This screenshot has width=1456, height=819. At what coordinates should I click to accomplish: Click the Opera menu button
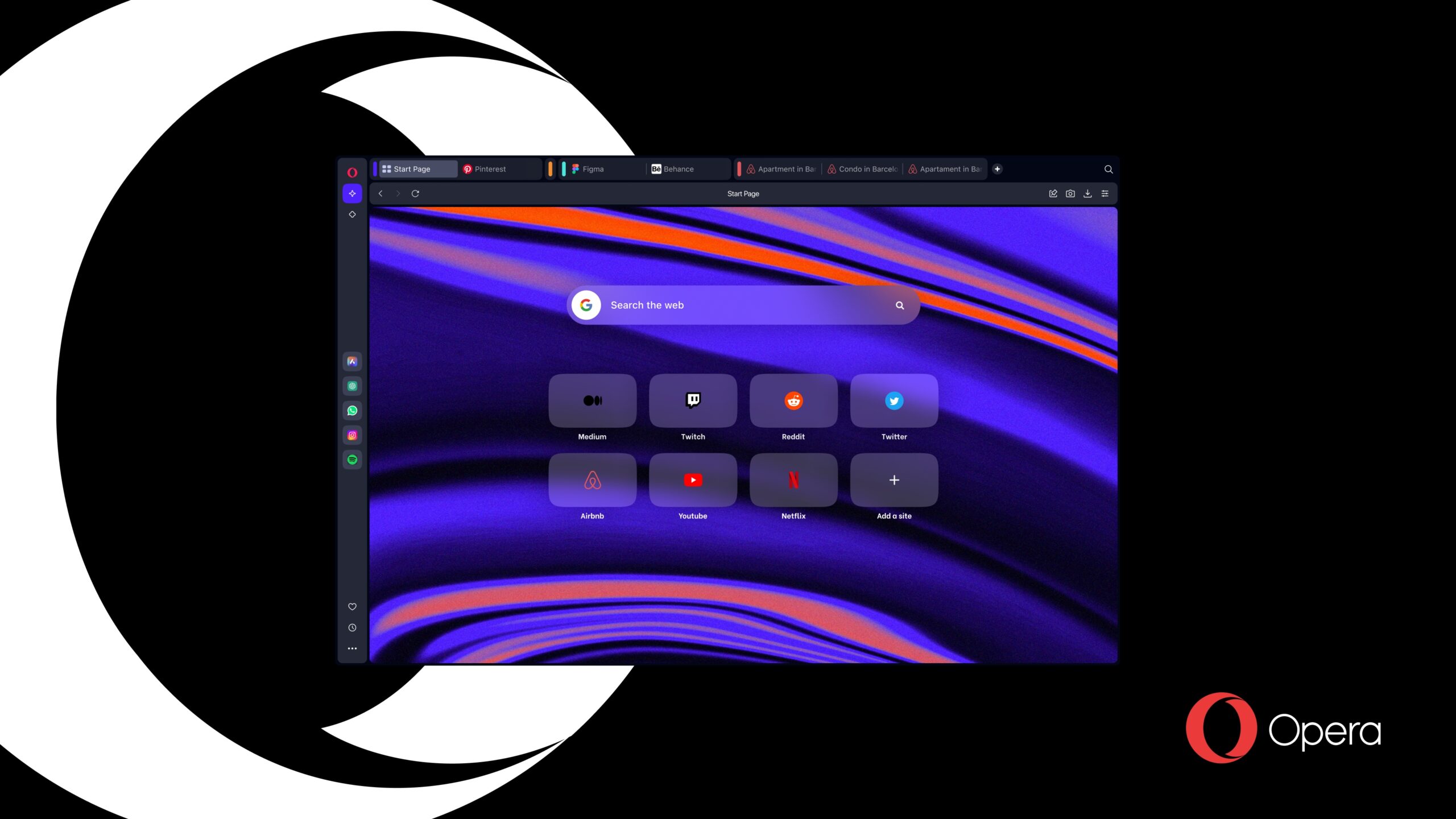[x=352, y=171]
